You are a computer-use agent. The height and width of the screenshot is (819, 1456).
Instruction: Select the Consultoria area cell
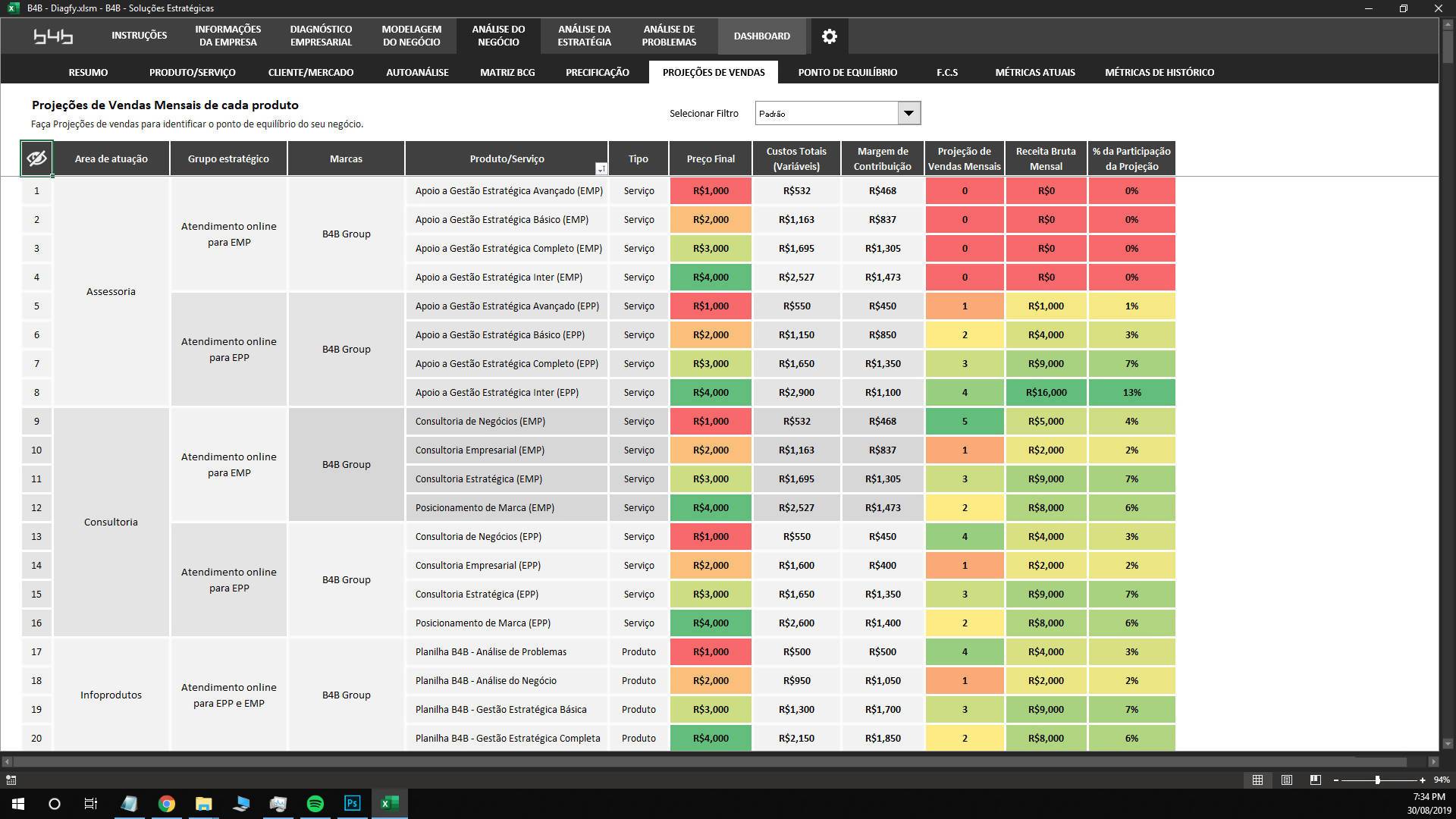point(111,522)
